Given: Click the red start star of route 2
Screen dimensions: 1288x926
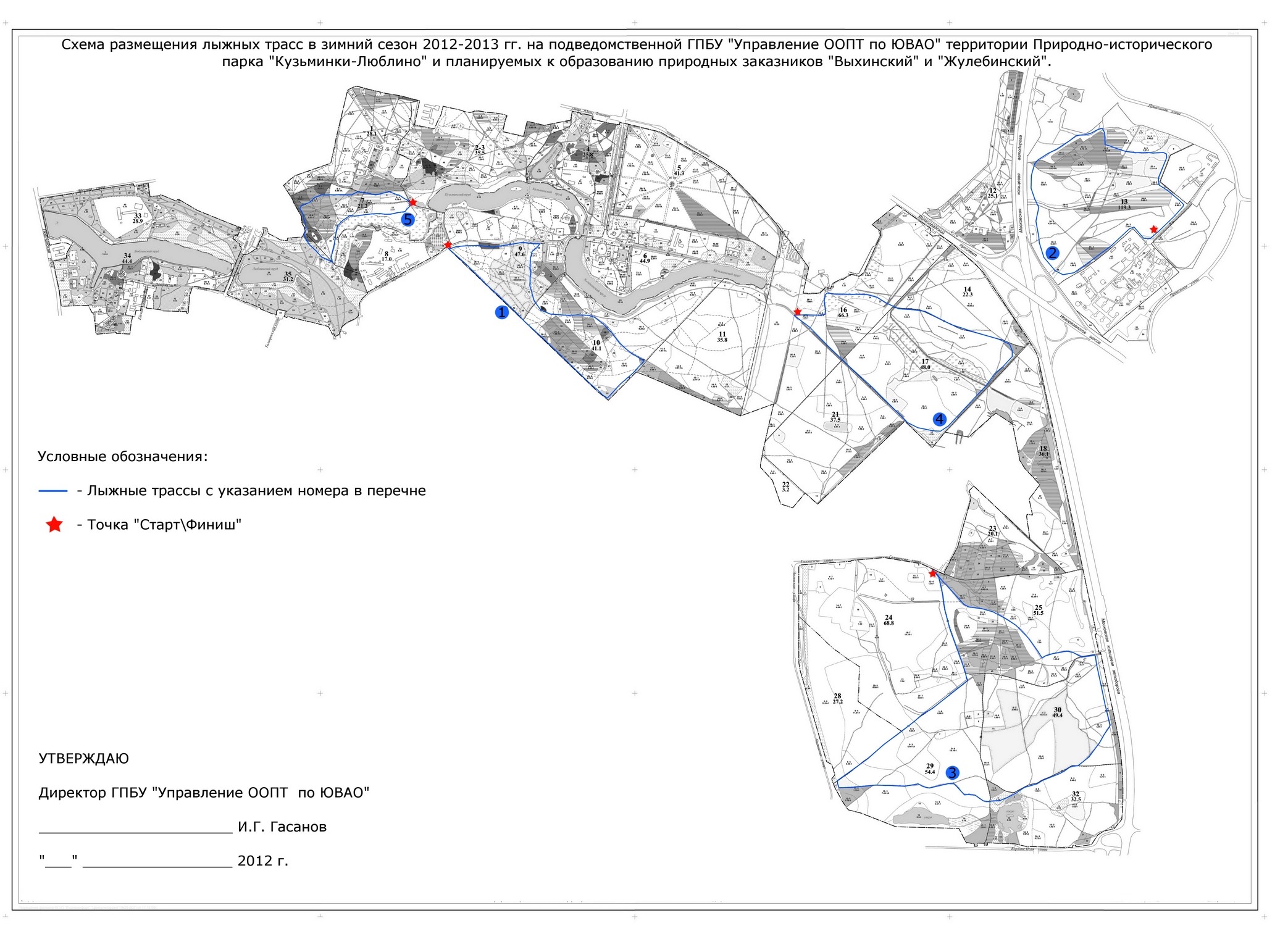Looking at the screenshot, I should pos(1153,229).
